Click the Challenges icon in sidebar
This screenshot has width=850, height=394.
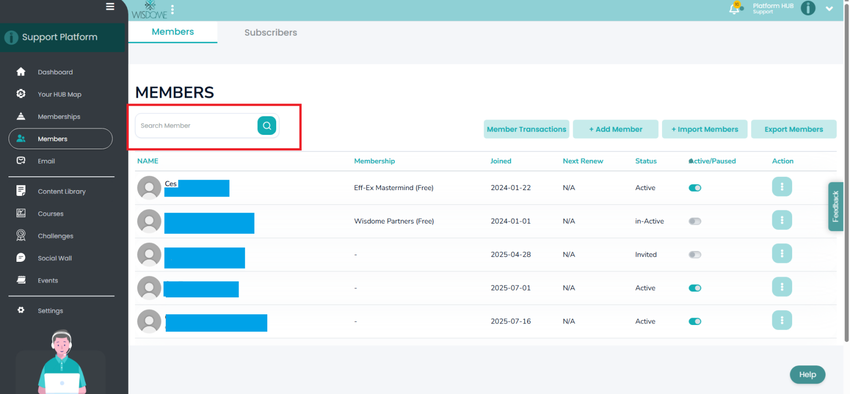coord(21,236)
